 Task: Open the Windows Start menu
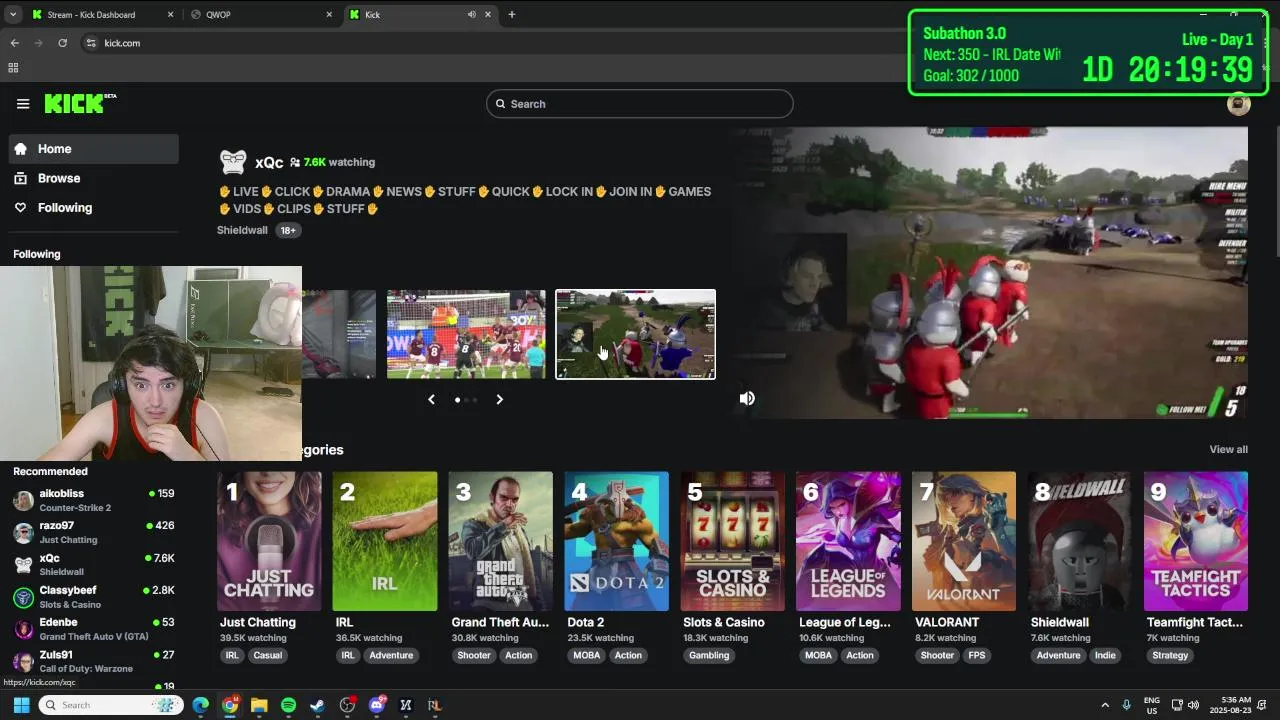(x=21, y=705)
